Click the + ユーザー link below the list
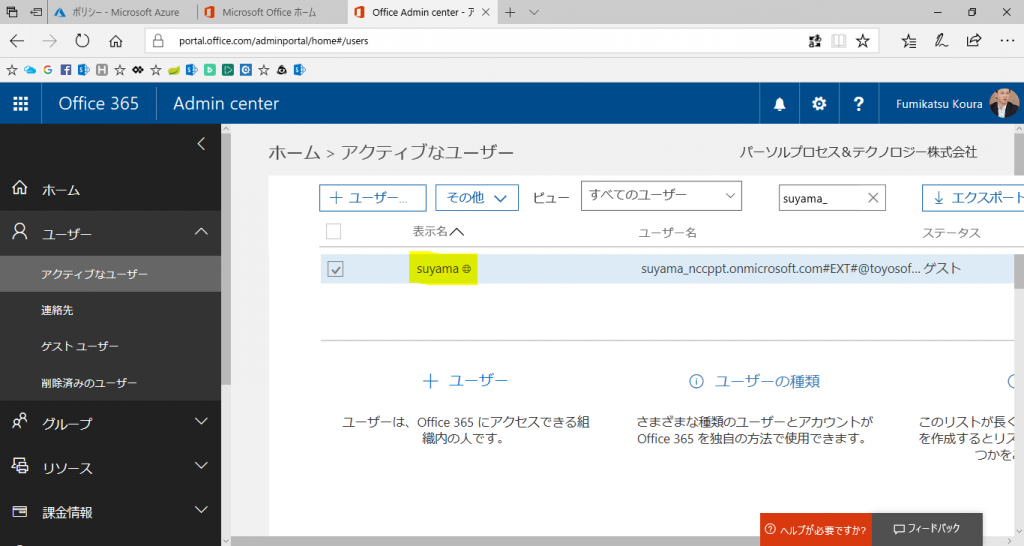The image size is (1024, 546). (465, 381)
